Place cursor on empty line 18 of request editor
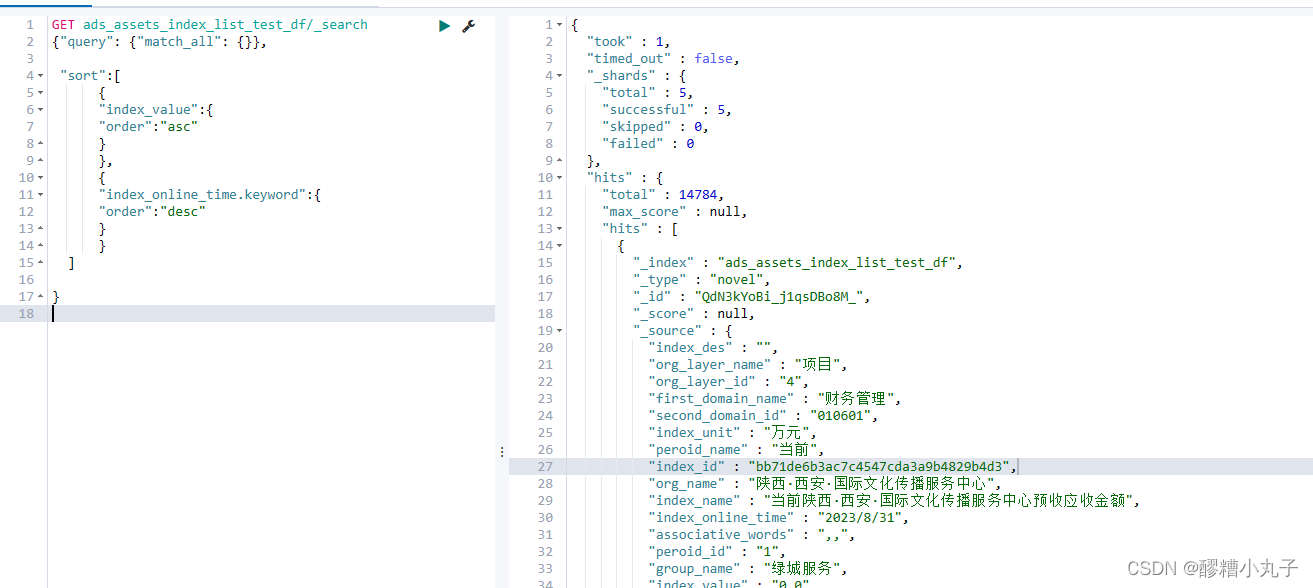The width and height of the screenshot is (1313, 588). click(271, 314)
